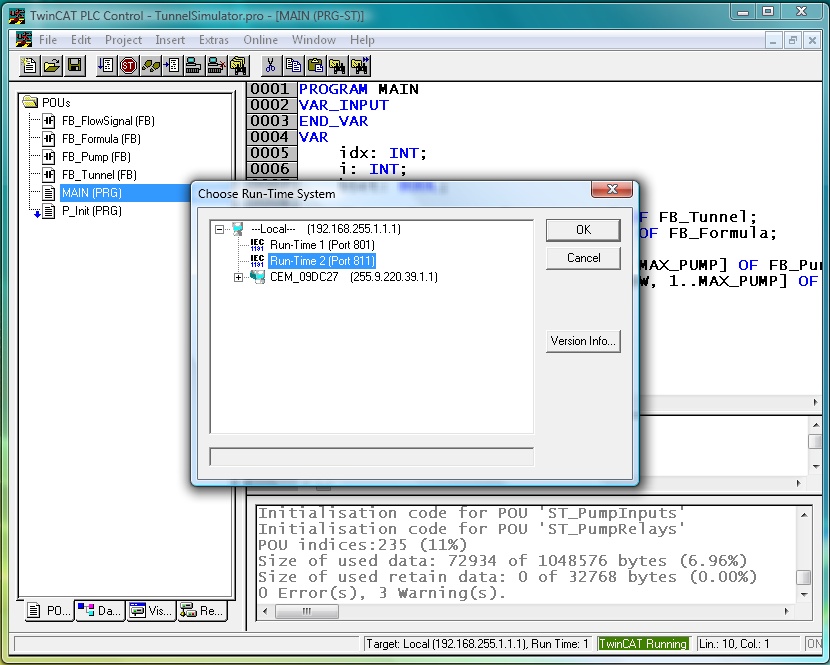Viewport: 830px width, 665px height.
Task: Click the Target: Local status bar entry
Action: [x=477, y=644]
